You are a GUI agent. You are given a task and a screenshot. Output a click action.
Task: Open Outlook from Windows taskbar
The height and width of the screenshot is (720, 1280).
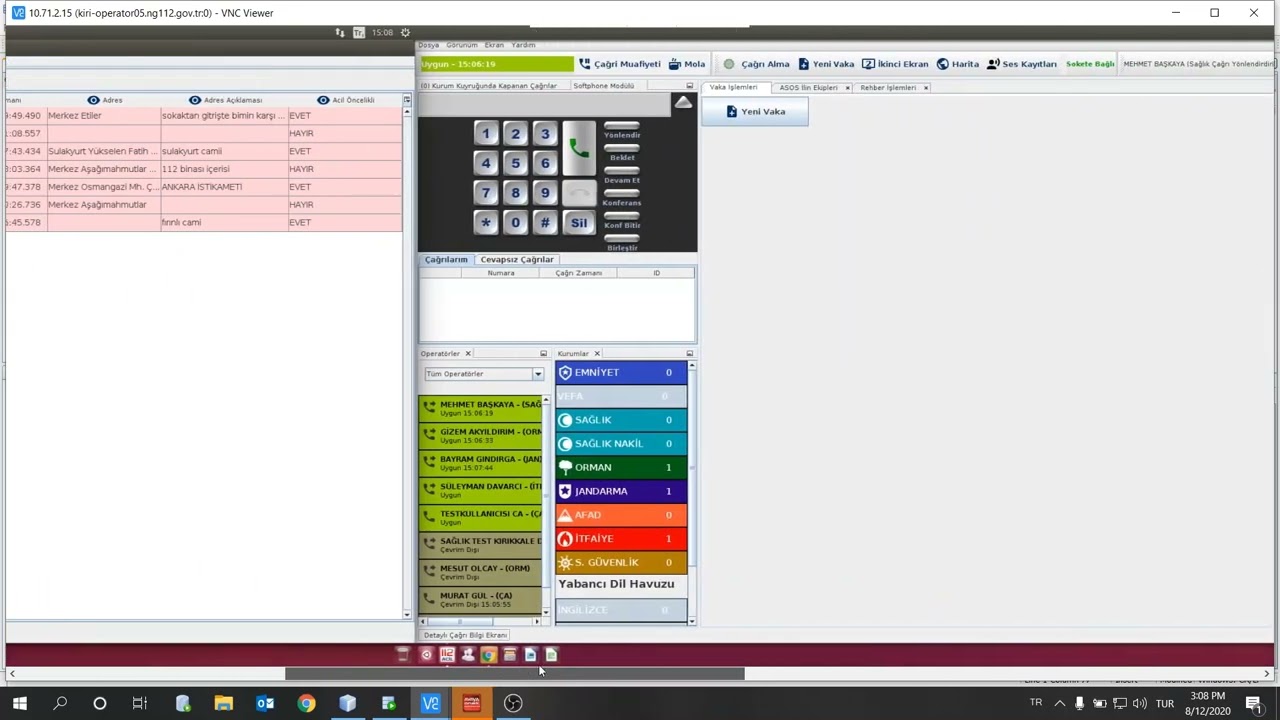(x=265, y=704)
